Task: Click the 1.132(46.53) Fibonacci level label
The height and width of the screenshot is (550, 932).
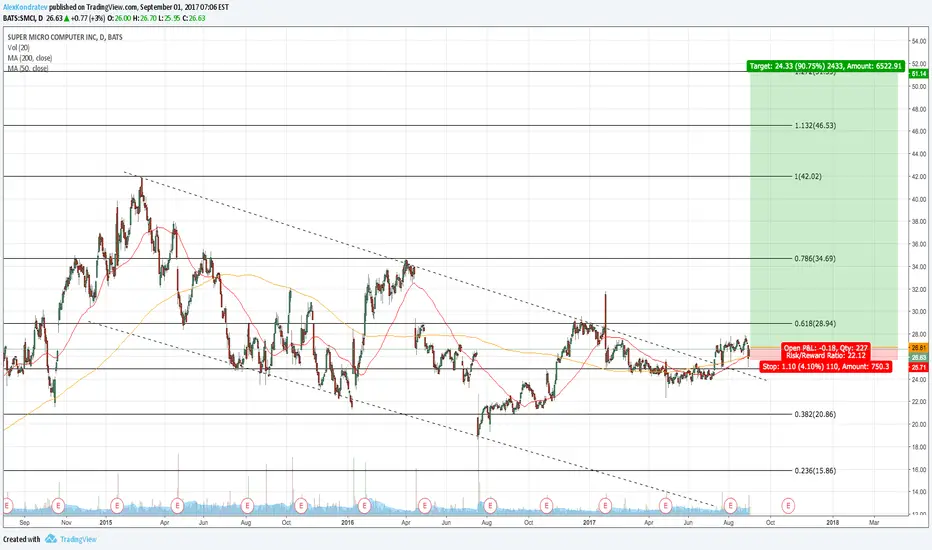Action: pos(815,125)
